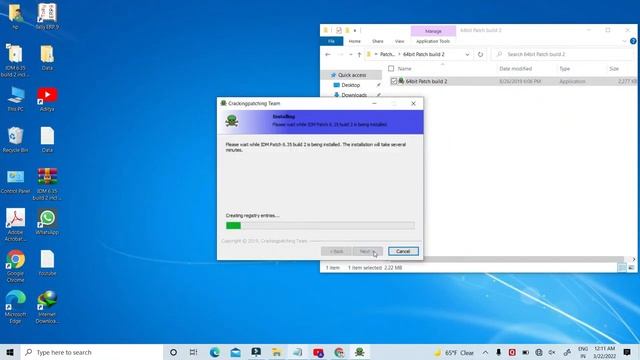Open the Tally ERP 9 desktop shortcut
The width and height of the screenshot is (640, 360).
tap(47, 16)
